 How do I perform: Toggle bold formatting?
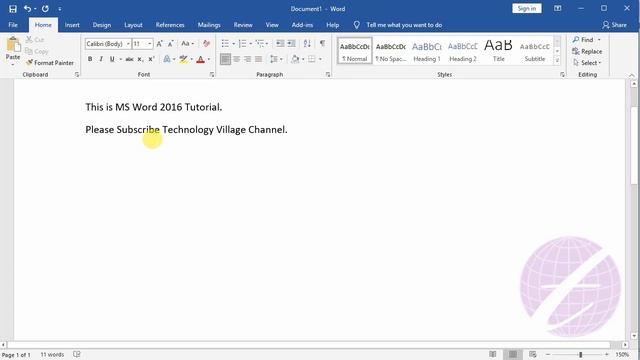(x=90, y=59)
